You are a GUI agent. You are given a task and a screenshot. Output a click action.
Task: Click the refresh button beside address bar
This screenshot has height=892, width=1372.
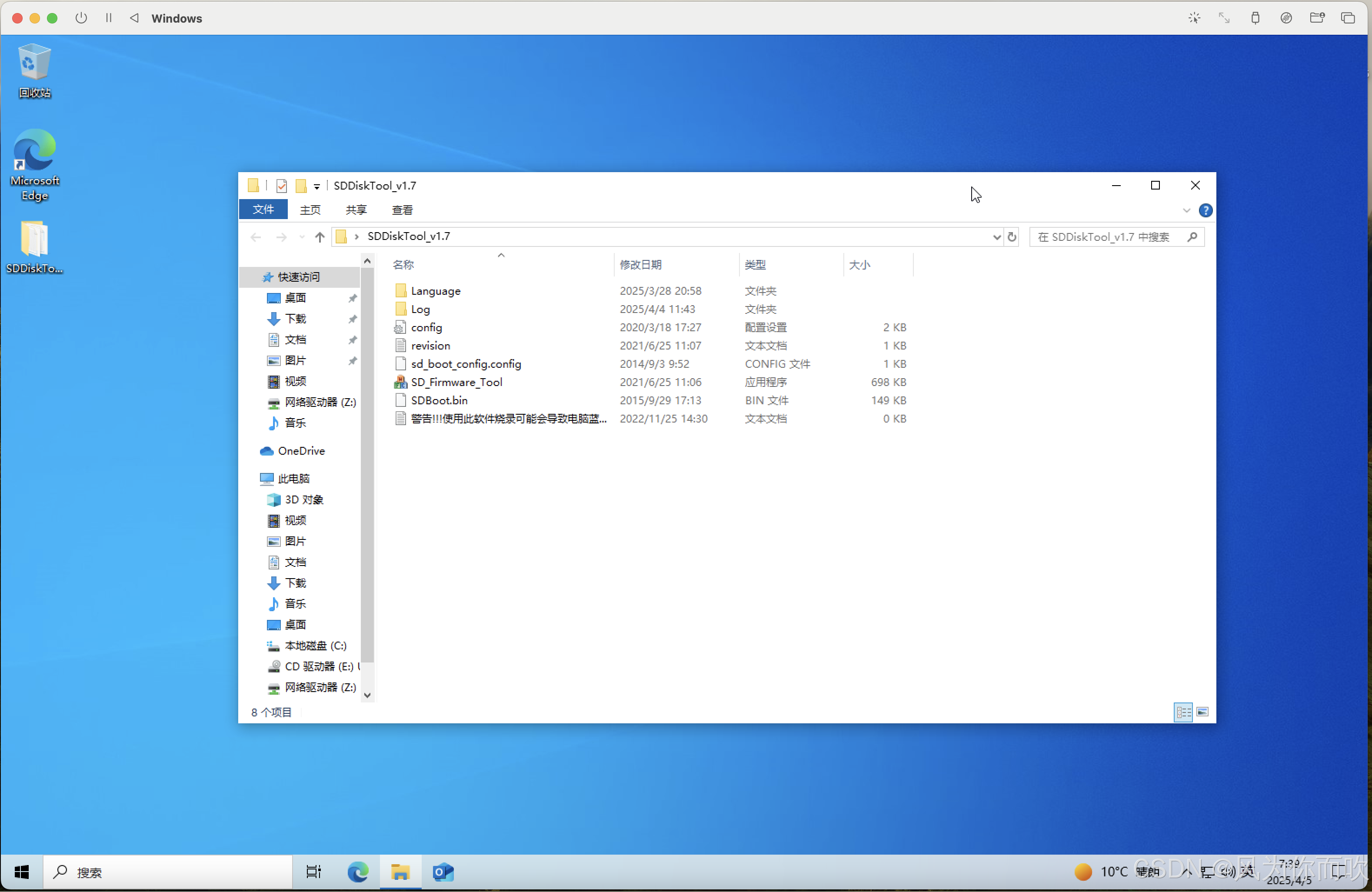1012,237
